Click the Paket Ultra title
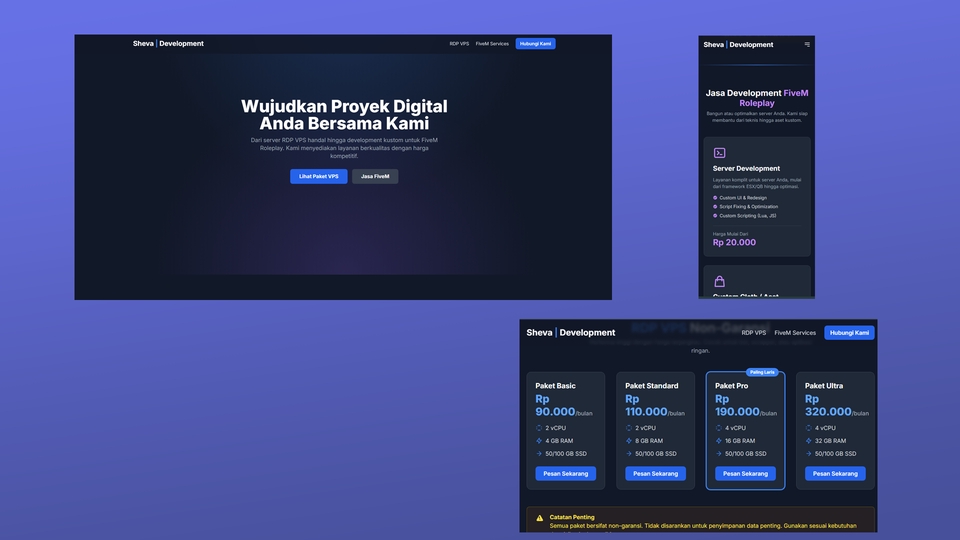 [x=824, y=386]
